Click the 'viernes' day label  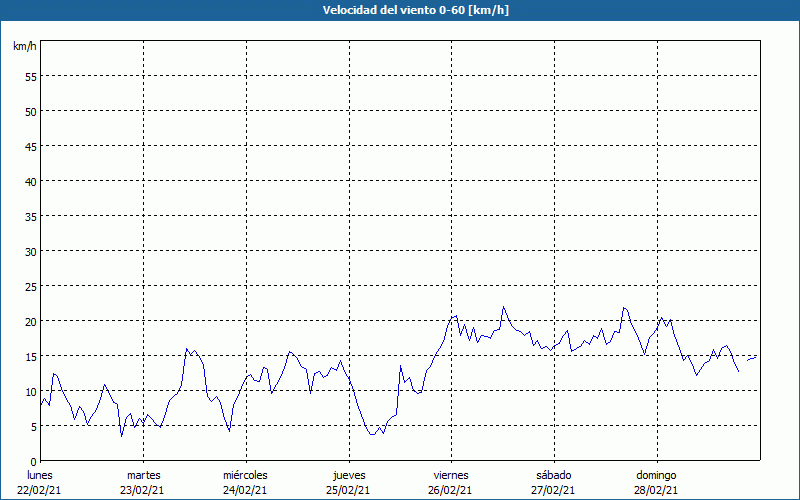tap(451, 475)
